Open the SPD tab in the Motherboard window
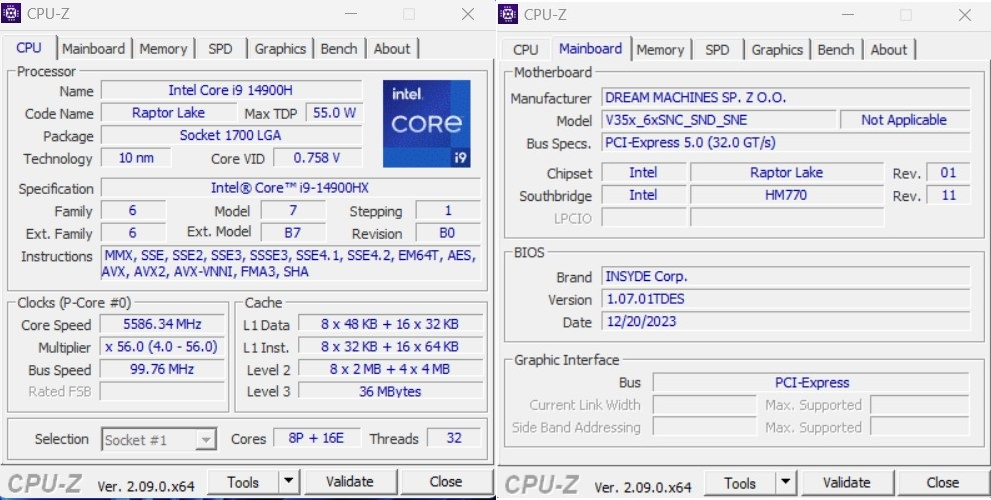Screen dimensions: 991x500 point(717,49)
